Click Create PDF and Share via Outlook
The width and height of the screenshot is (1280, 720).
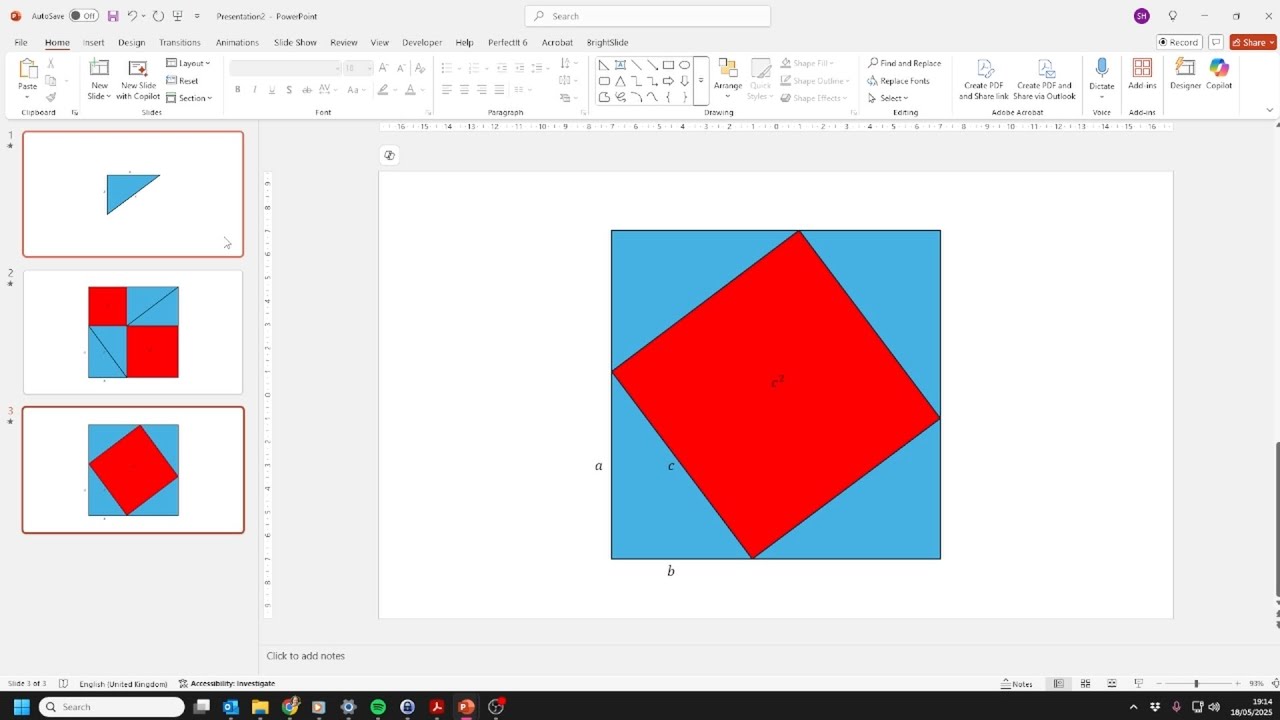(x=1044, y=79)
